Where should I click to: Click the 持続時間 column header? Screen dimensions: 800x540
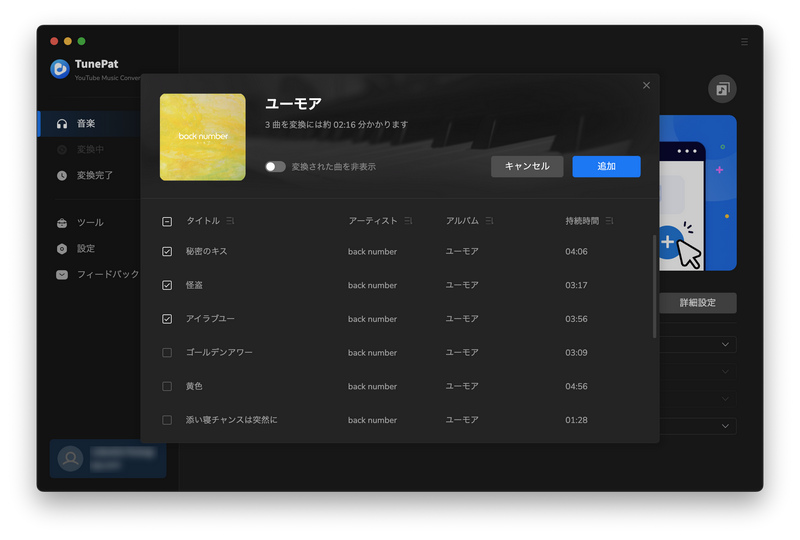582,220
